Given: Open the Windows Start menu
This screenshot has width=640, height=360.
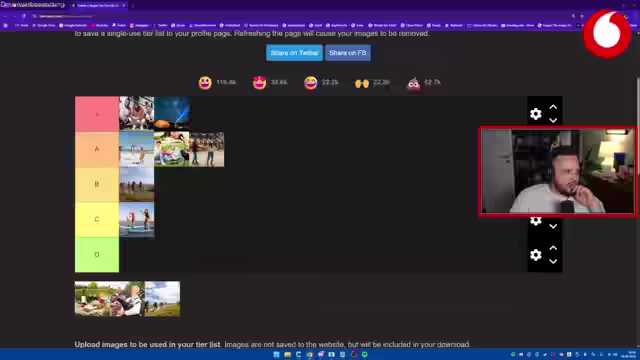Looking at the screenshot, I should (276, 354).
